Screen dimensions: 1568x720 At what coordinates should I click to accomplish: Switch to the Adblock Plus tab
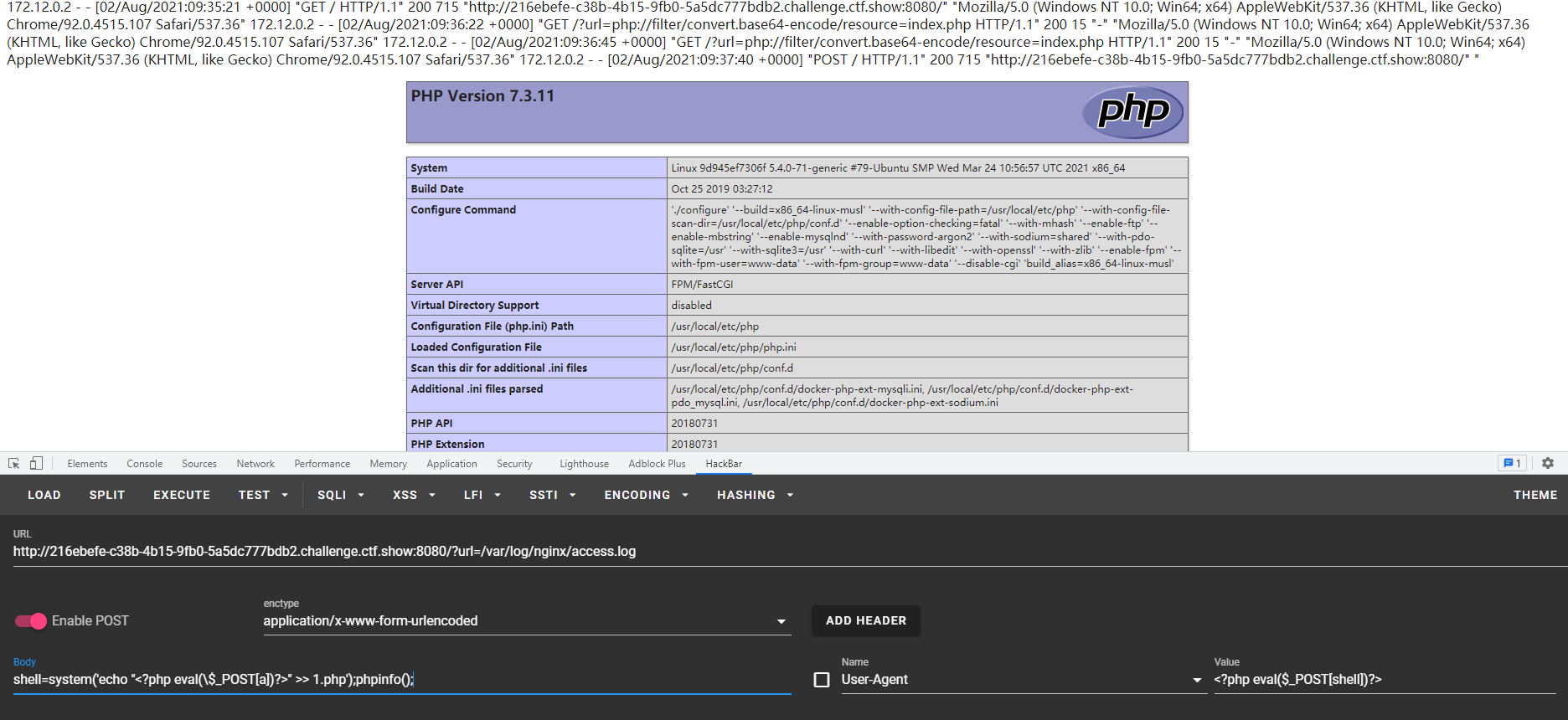(x=657, y=464)
